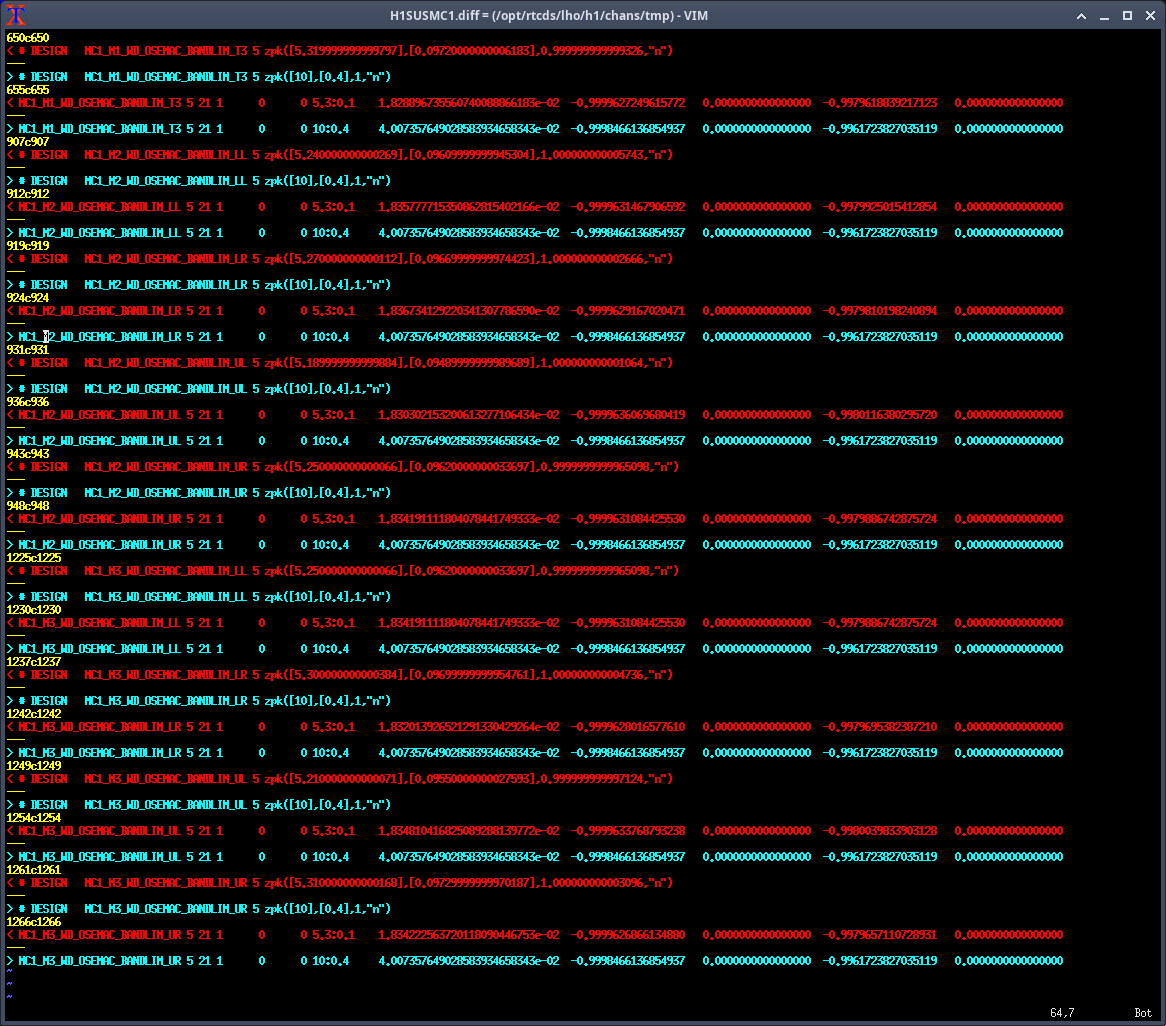Click red removed DESIGN line for MC1_M1_WD_OSEMAC_BANDLIM_T3
Screen dimensions: 1166x1026
click(x=340, y=50)
